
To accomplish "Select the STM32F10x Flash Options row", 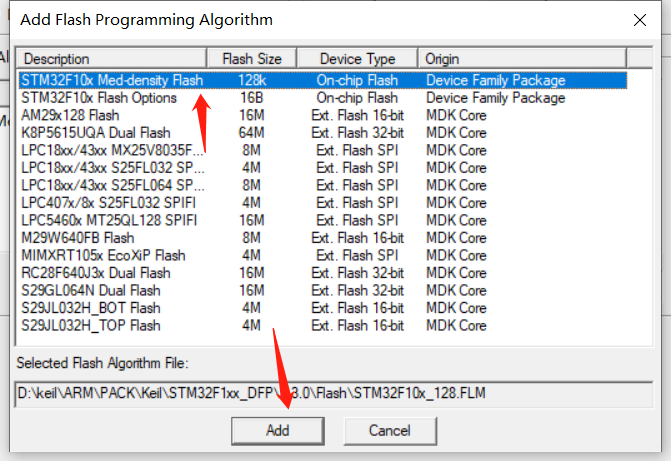I will pyautogui.click(x=323, y=98).
